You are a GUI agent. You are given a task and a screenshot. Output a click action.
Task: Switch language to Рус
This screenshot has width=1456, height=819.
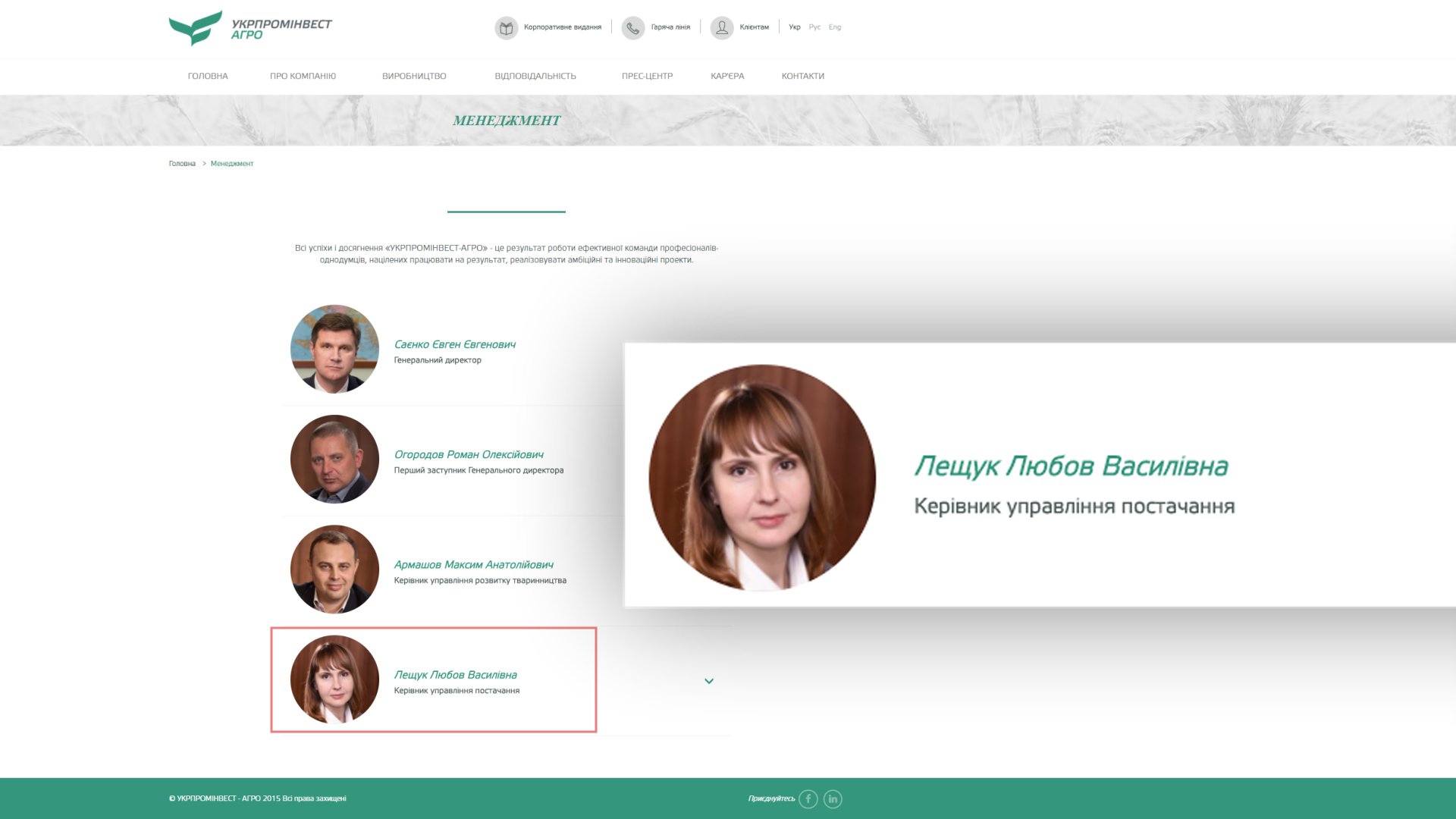[x=814, y=27]
